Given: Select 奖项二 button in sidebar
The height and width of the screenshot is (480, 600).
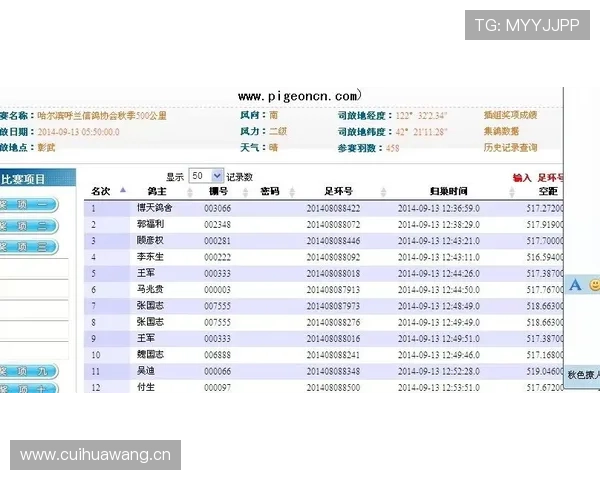Looking at the screenshot, I should click(29, 226).
